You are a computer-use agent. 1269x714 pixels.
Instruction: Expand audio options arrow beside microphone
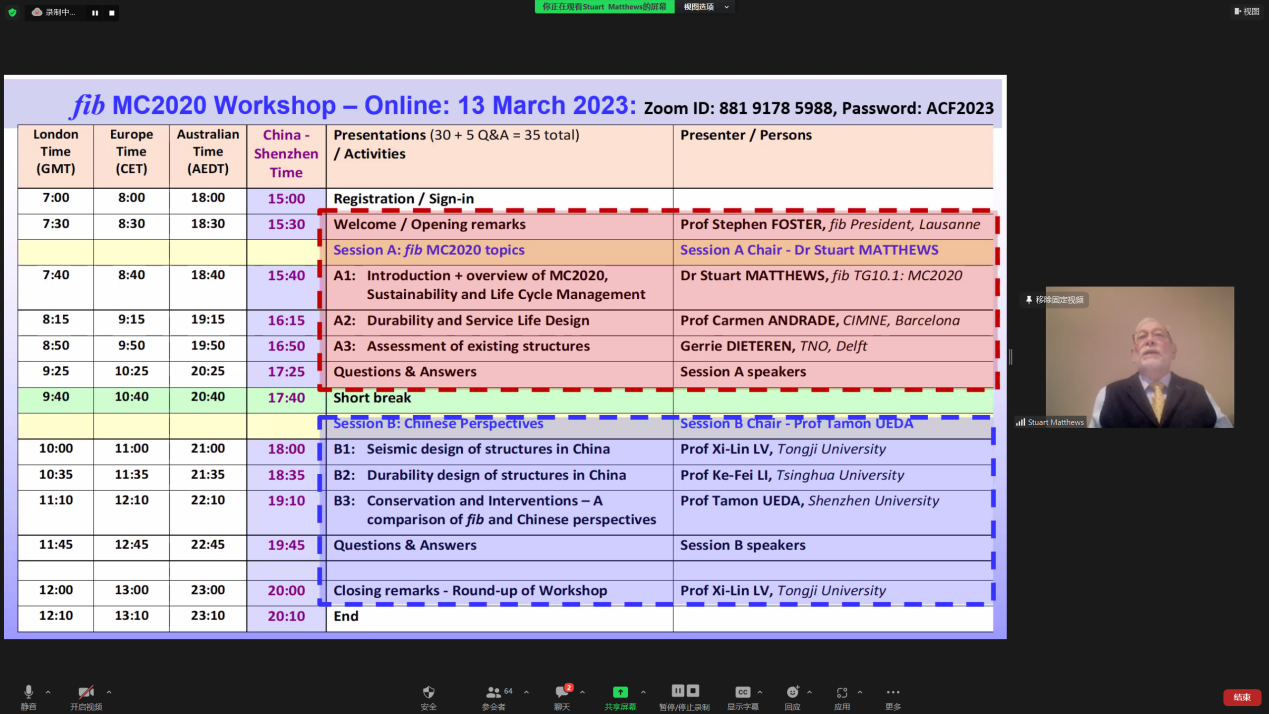(x=47, y=692)
